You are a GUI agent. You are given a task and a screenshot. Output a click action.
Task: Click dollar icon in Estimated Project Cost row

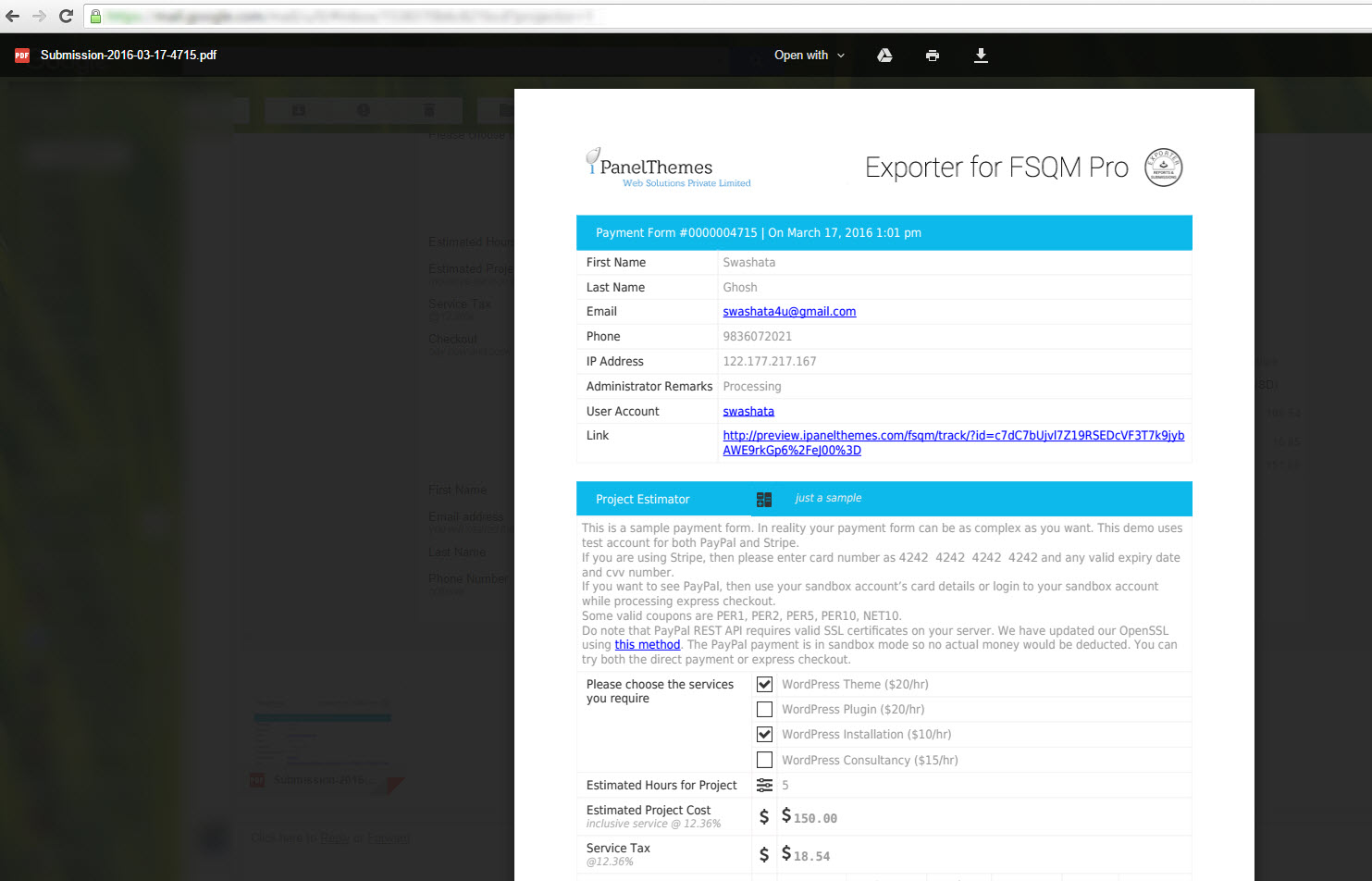[764, 816]
